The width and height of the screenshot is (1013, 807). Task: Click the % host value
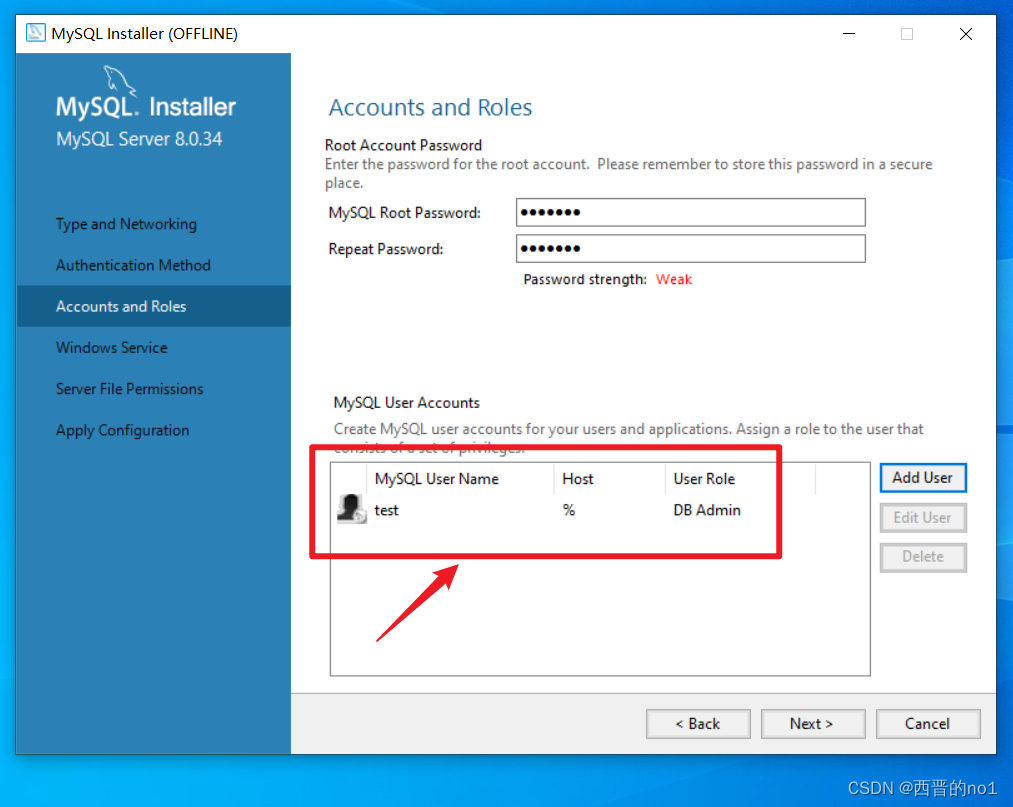click(569, 510)
